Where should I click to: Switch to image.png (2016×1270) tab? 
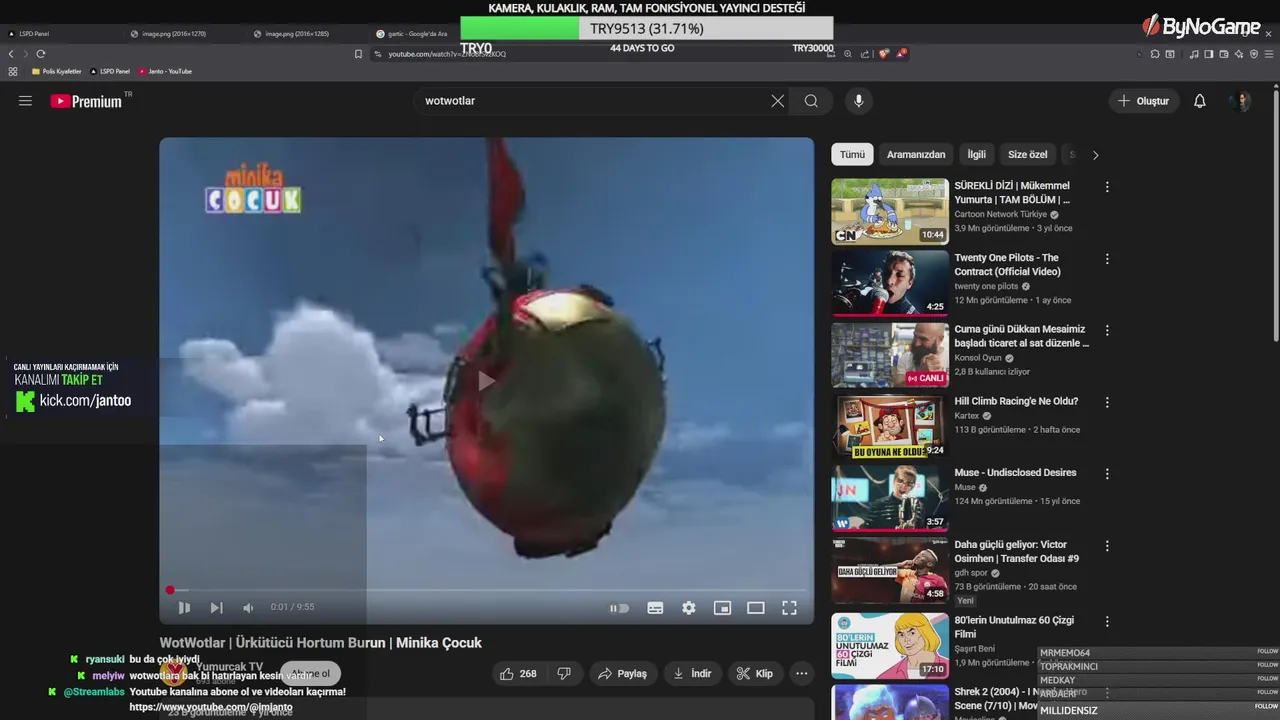pos(185,34)
